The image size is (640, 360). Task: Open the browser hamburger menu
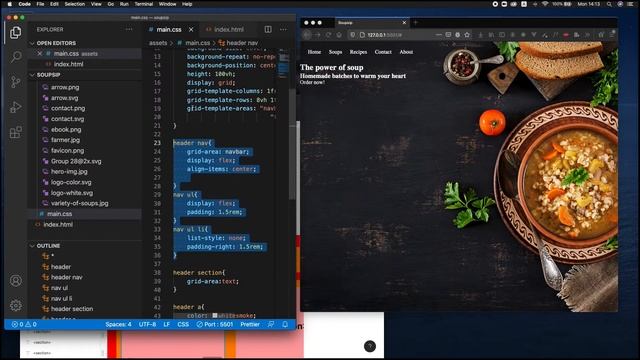[x=612, y=35]
